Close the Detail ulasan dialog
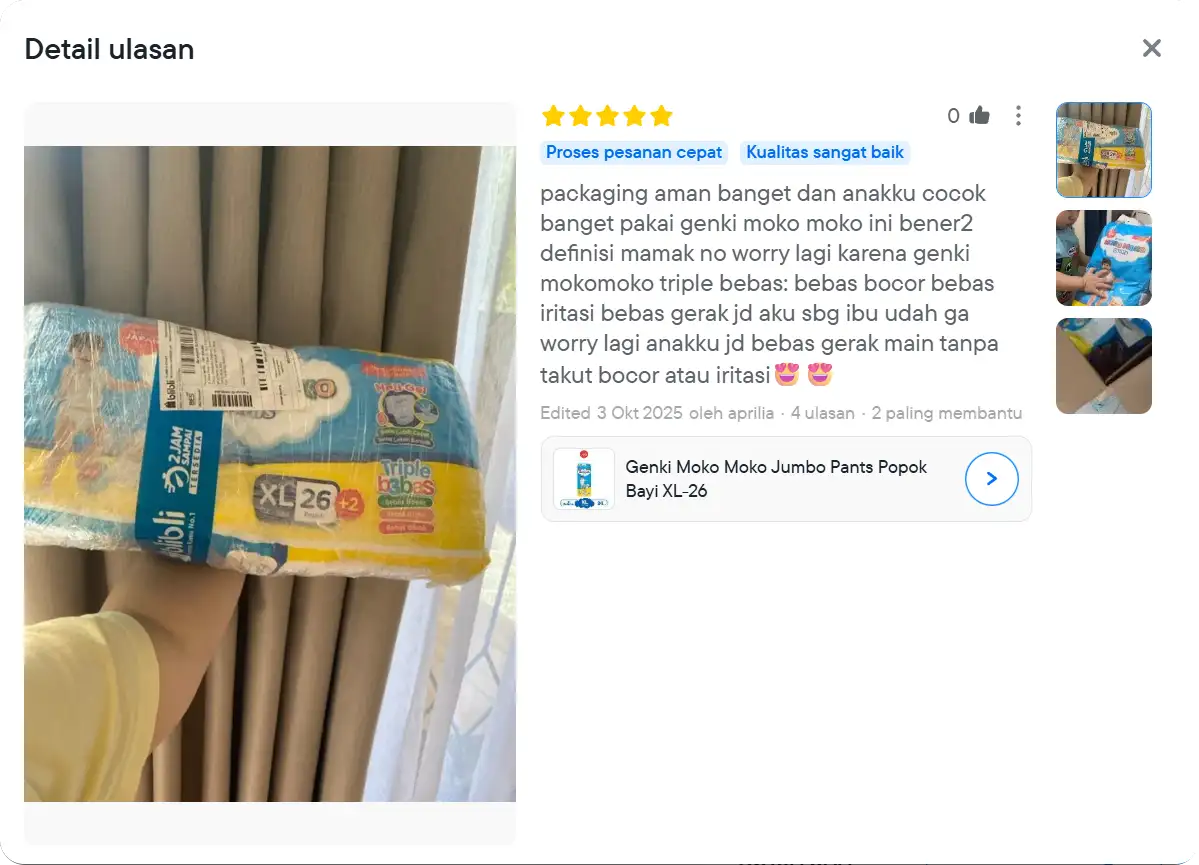 click(1152, 48)
